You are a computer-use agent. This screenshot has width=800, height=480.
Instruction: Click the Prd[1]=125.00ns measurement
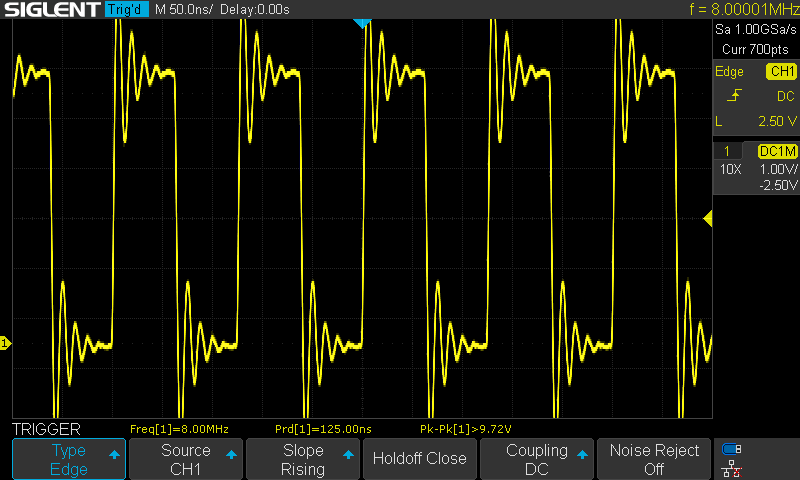pyautogui.click(x=323, y=429)
